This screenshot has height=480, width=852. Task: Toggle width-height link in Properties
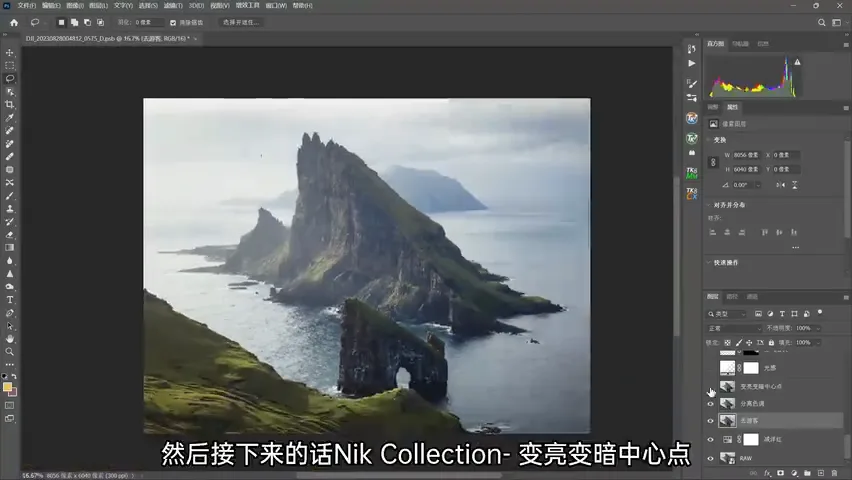coord(713,162)
